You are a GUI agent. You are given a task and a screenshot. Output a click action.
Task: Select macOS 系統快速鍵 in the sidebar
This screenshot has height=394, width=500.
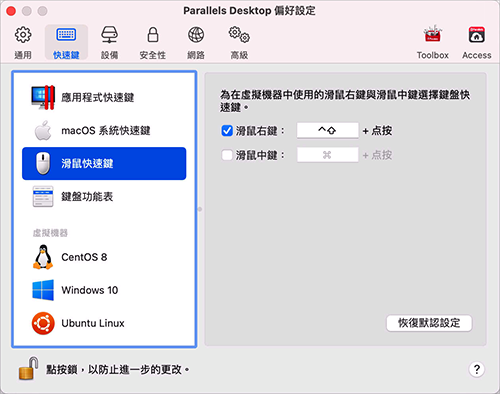(104, 130)
